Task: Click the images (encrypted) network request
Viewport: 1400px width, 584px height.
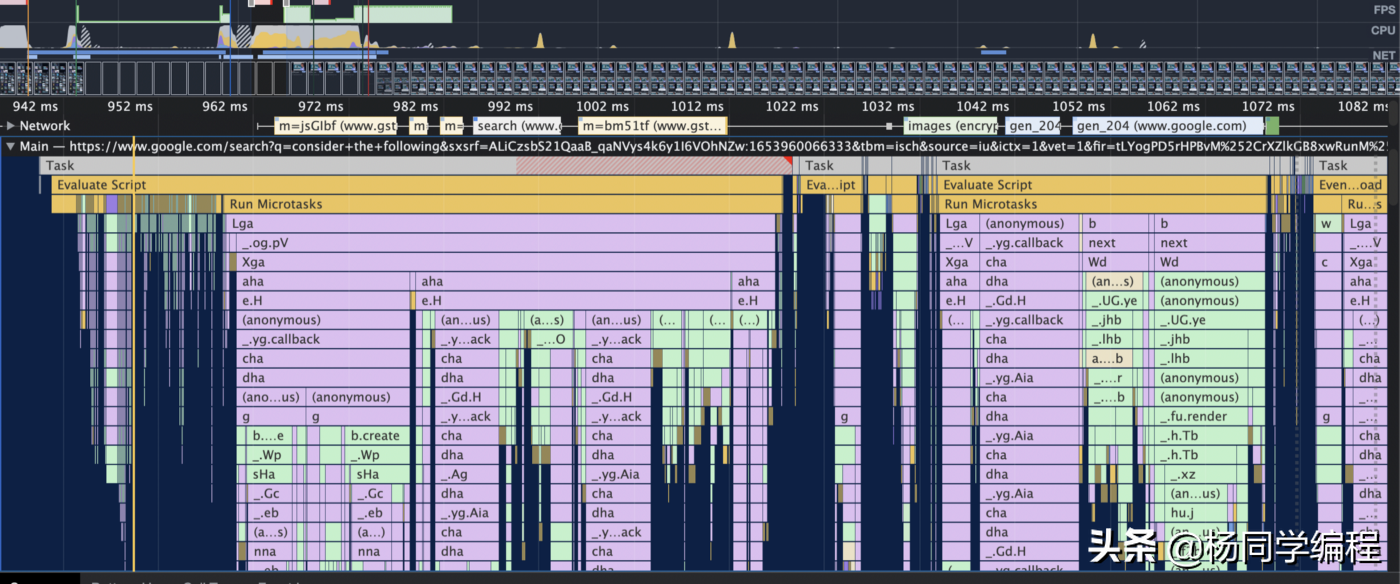Action: (950, 126)
